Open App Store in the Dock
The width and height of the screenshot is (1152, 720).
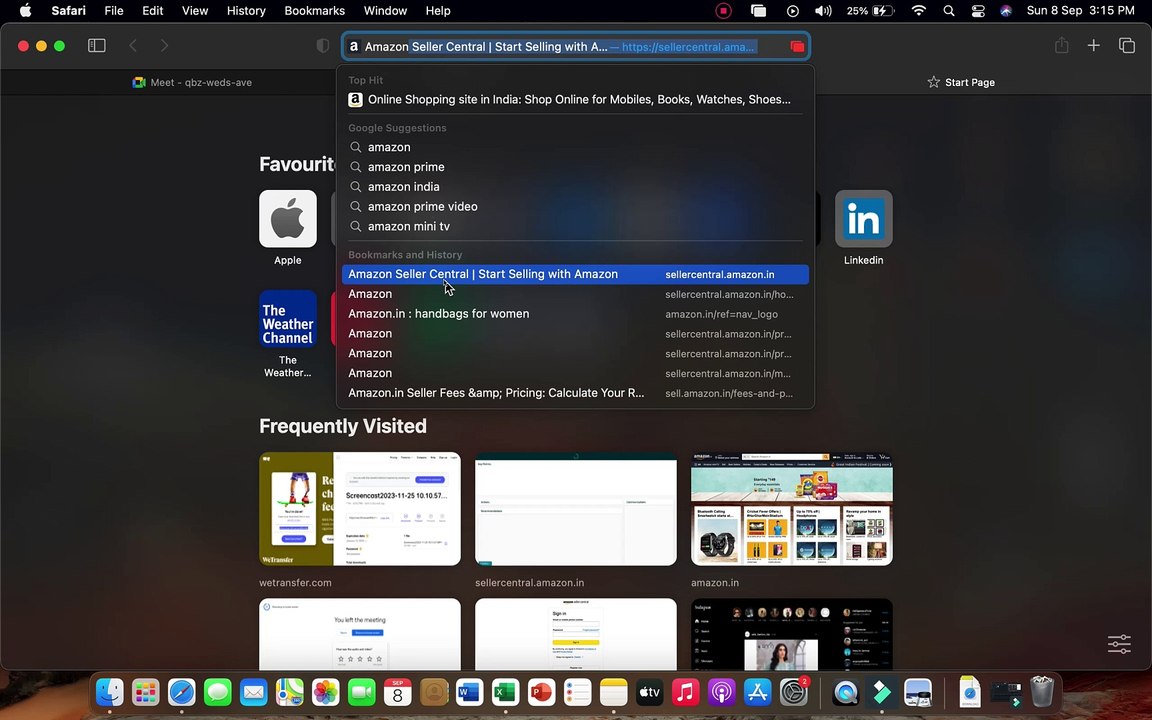click(x=757, y=692)
